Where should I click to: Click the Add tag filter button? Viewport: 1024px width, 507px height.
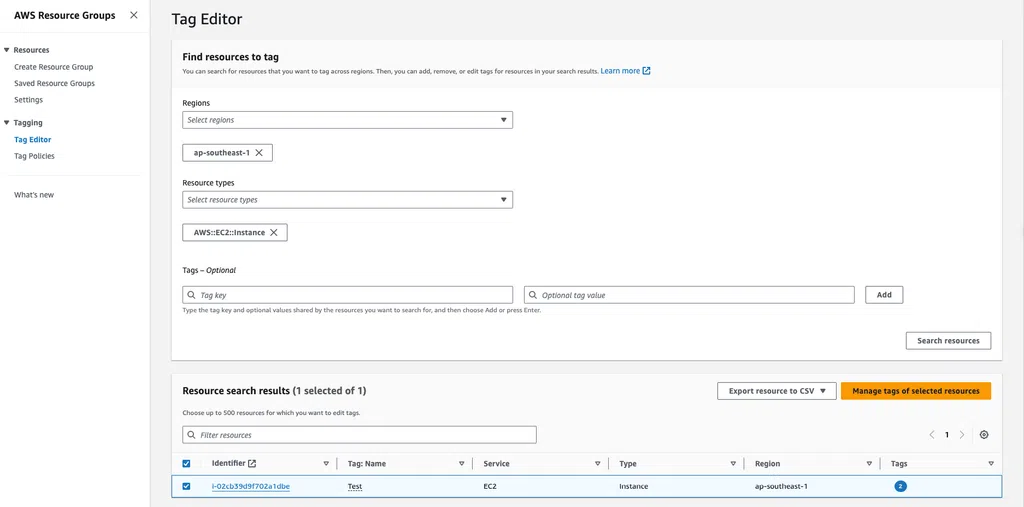[x=884, y=295]
